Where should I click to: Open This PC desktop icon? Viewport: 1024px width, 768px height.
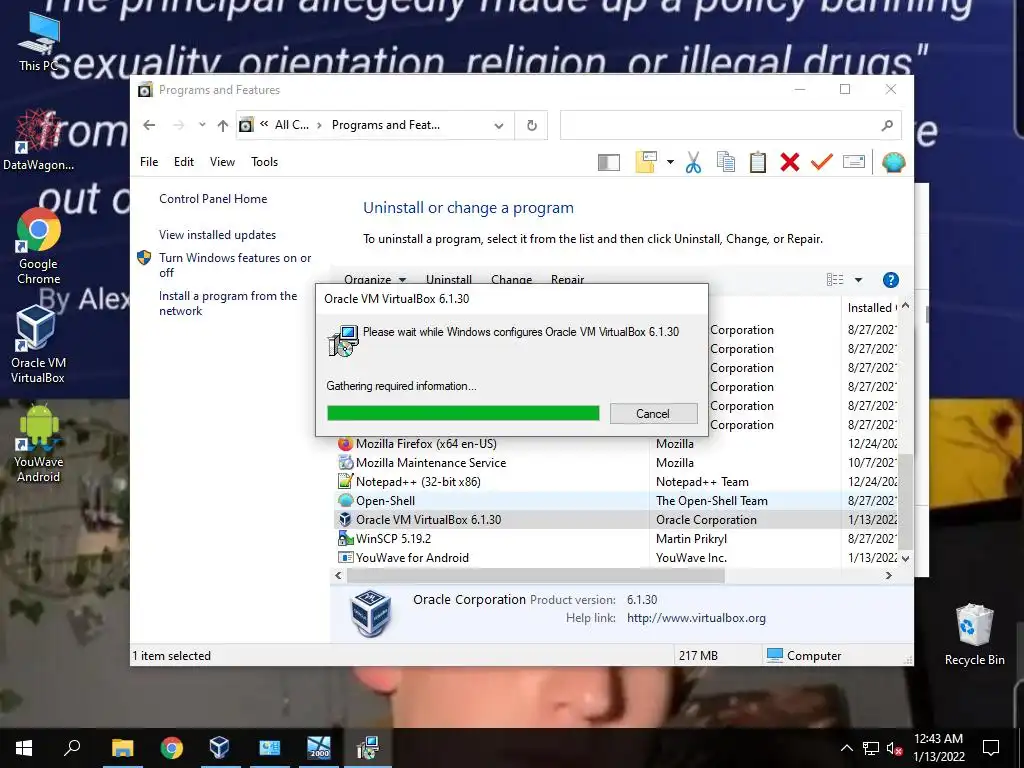point(39,42)
